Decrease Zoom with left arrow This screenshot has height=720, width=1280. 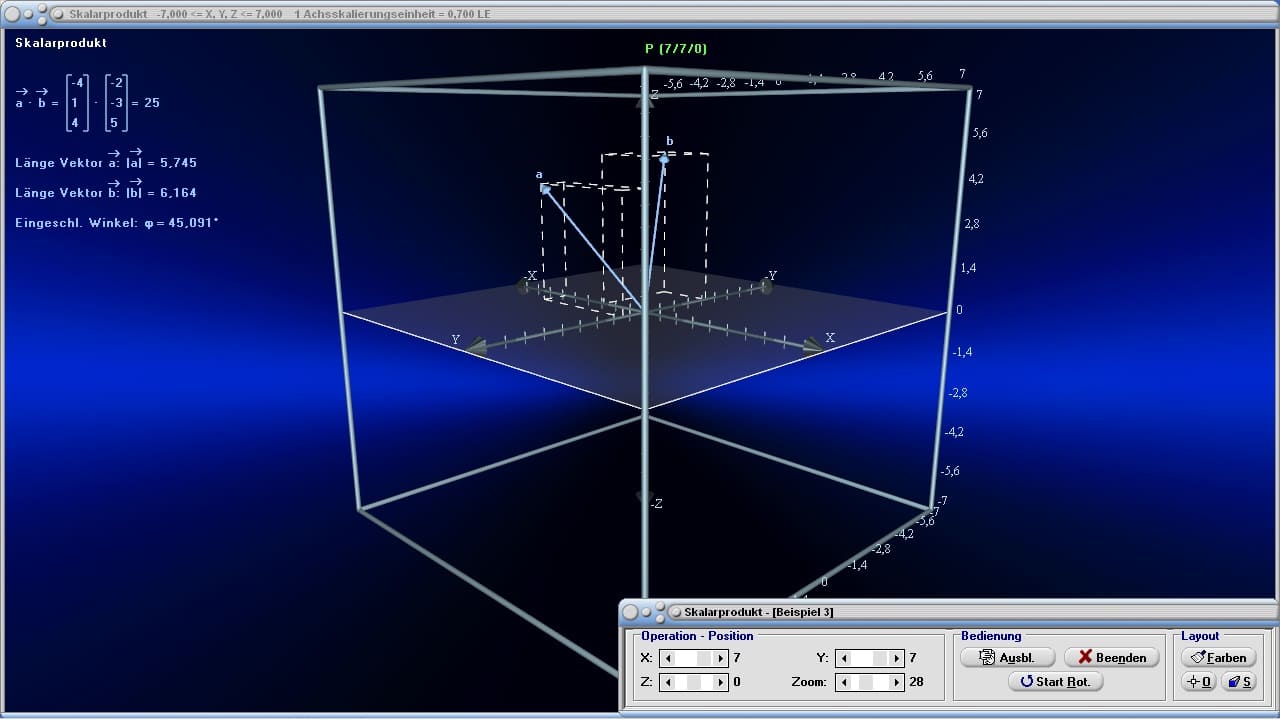pyautogui.click(x=844, y=682)
